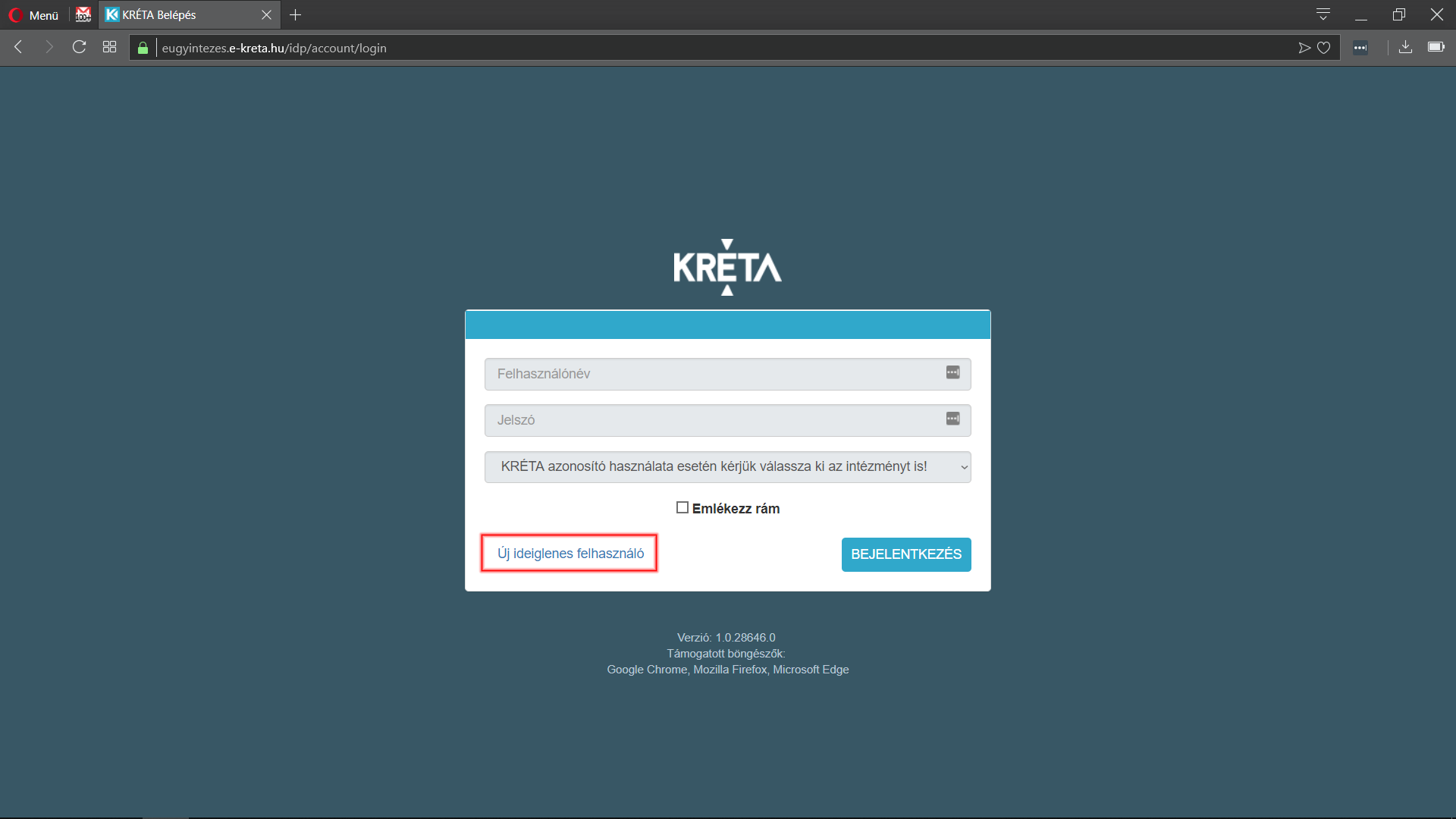The height and width of the screenshot is (819, 1456).
Task: Open the Speed Dial start page
Action: [x=109, y=47]
